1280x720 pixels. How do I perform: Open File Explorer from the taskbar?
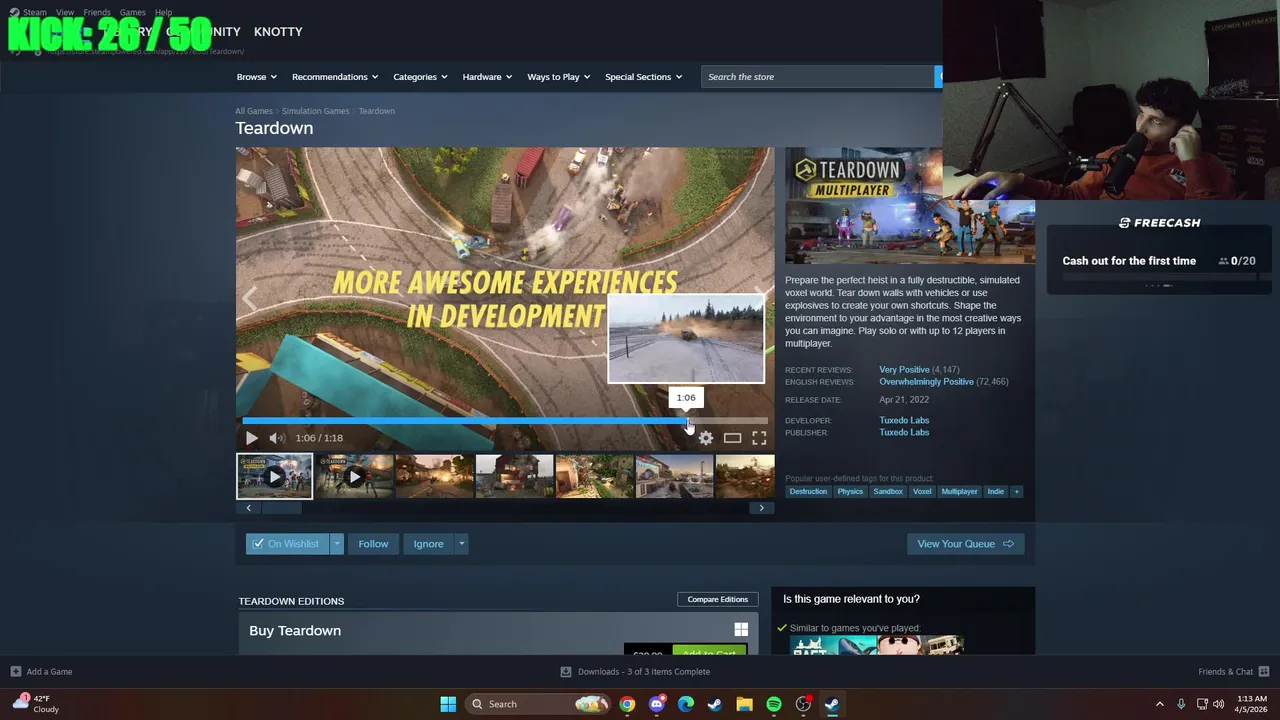(x=744, y=704)
